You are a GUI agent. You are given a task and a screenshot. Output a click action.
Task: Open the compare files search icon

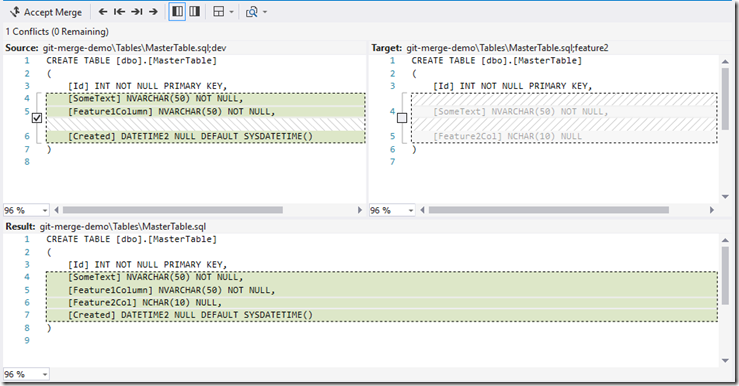pyautogui.click(x=252, y=12)
